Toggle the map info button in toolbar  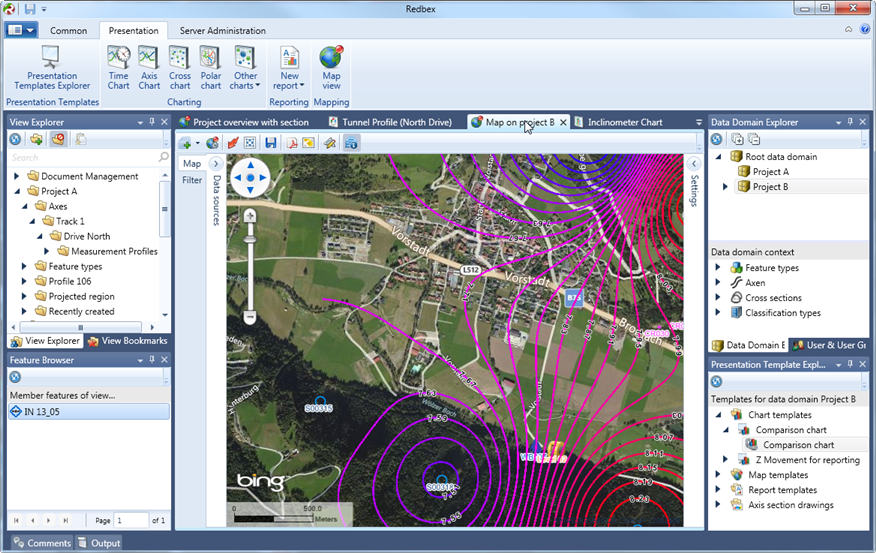point(352,143)
